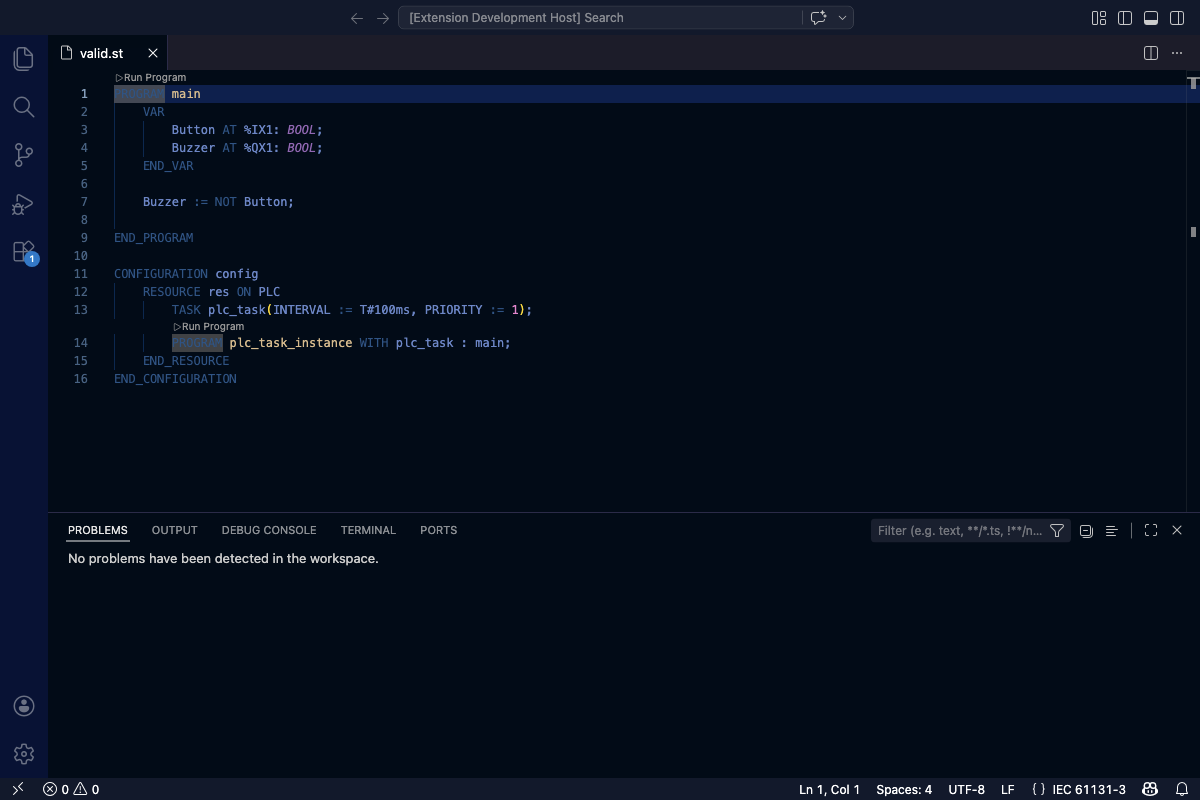Toggle the secondary side bar
Screen dimensions: 1200x800
click(1177, 18)
